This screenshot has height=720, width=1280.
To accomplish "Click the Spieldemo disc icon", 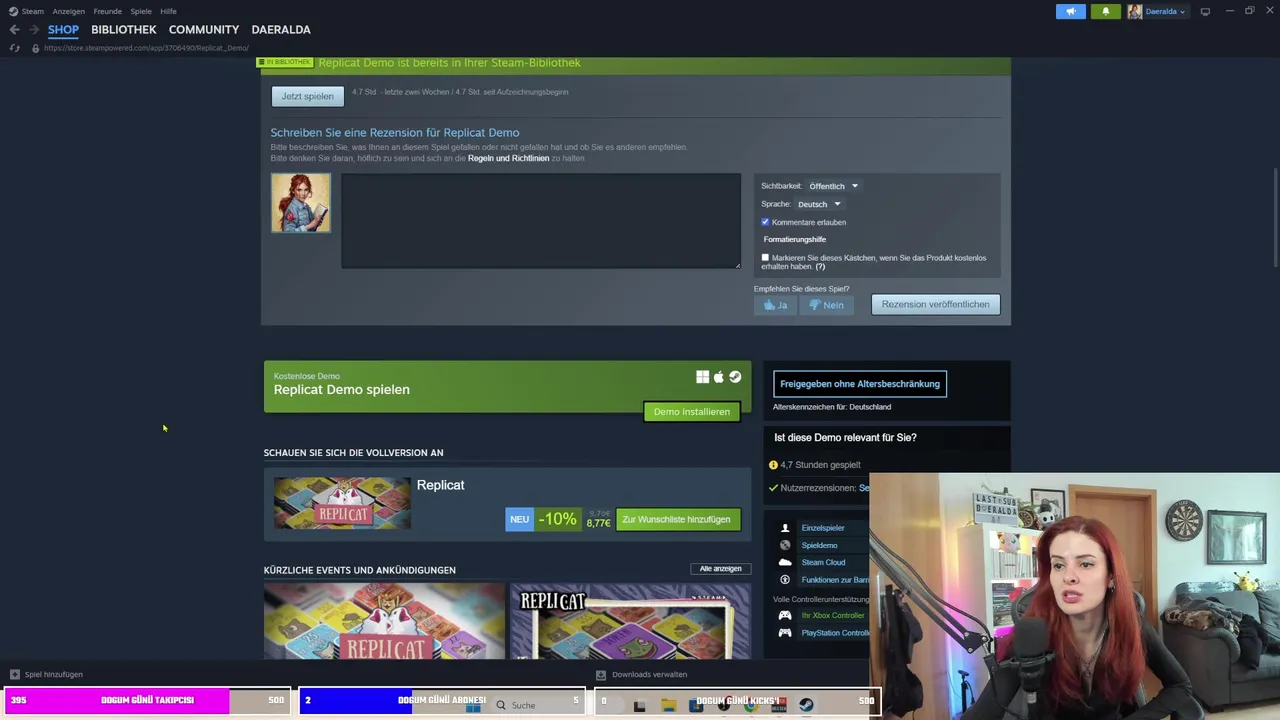I will (785, 545).
